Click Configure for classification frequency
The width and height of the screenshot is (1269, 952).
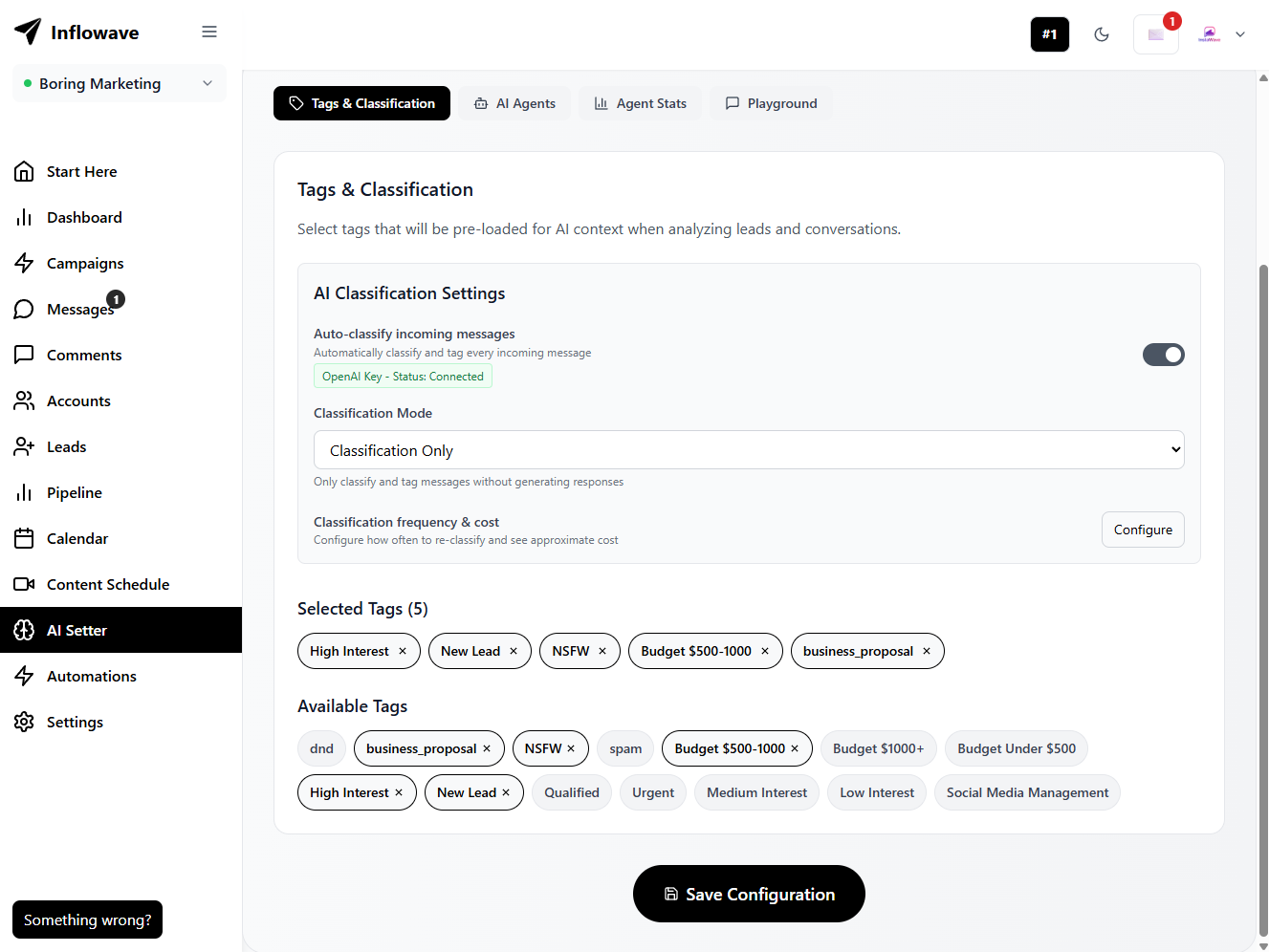click(x=1142, y=530)
